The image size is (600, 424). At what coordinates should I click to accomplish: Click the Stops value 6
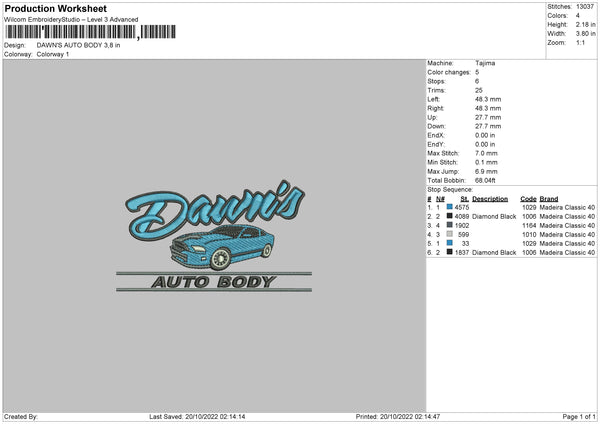click(477, 81)
